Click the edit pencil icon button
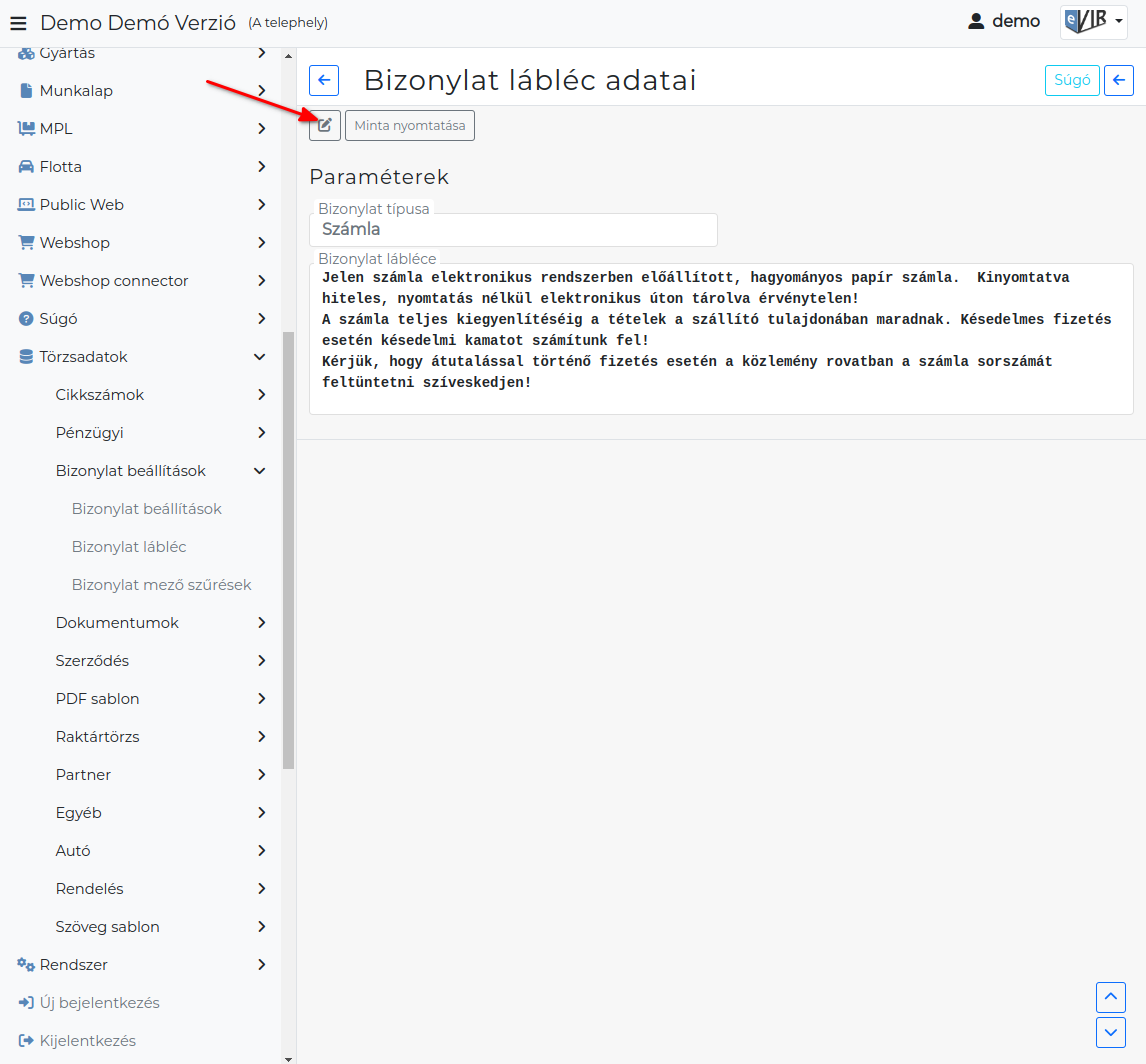The width and height of the screenshot is (1146, 1064). tap(325, 126)
